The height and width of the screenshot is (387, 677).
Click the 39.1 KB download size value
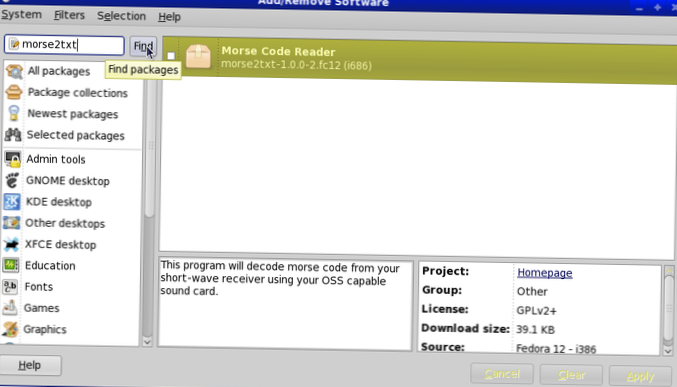pyautogui.click(x=535, y=330)
